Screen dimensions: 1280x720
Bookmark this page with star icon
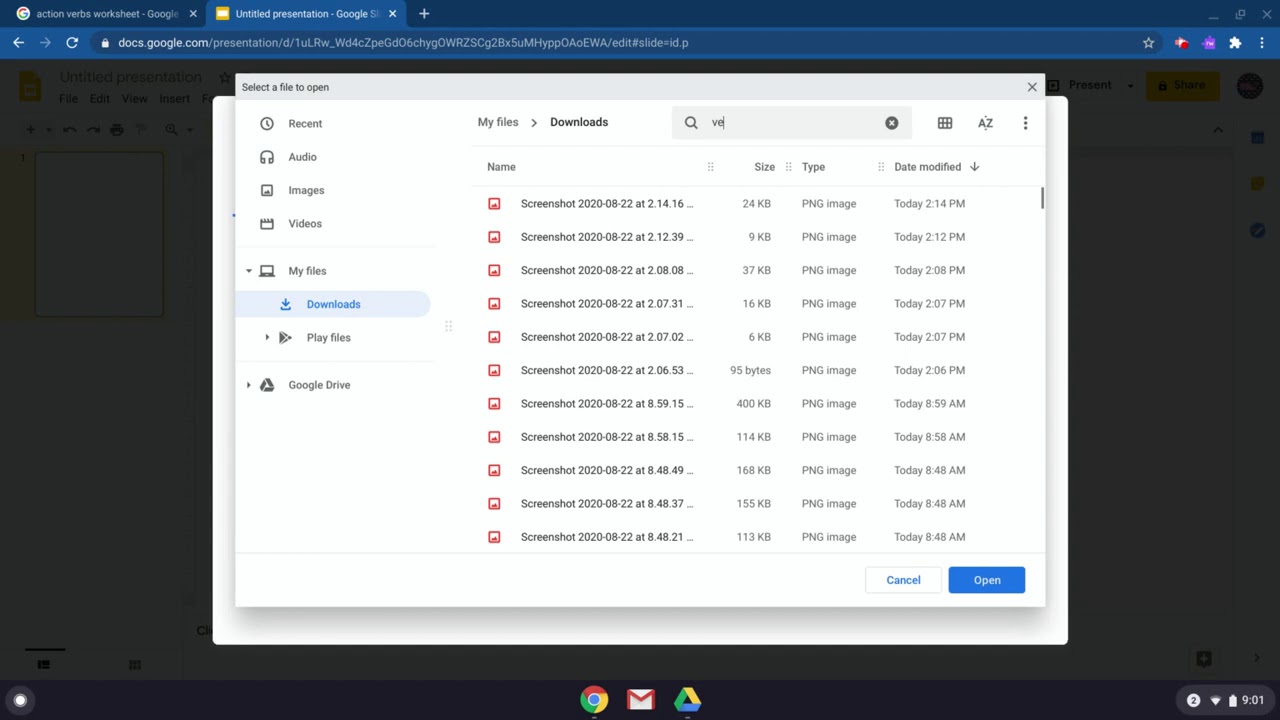click(1148, 43)
